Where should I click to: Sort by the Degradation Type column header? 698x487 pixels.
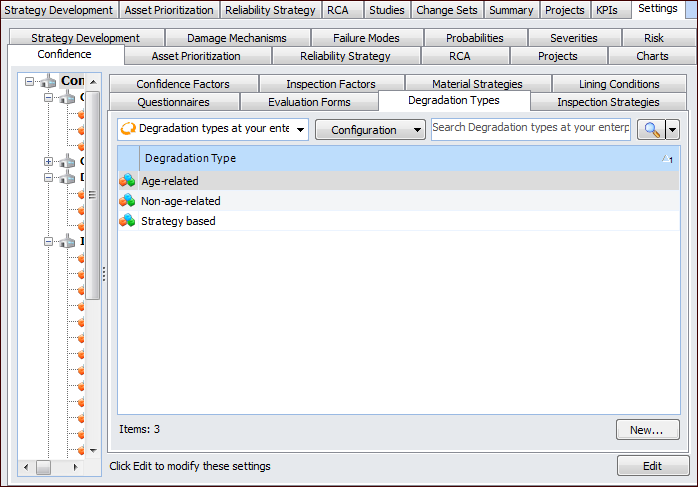coord(409,158)
